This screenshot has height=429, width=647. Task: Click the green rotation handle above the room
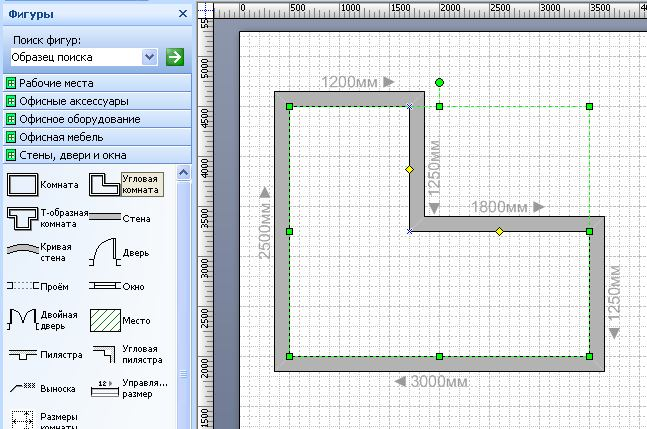point(439,82)
